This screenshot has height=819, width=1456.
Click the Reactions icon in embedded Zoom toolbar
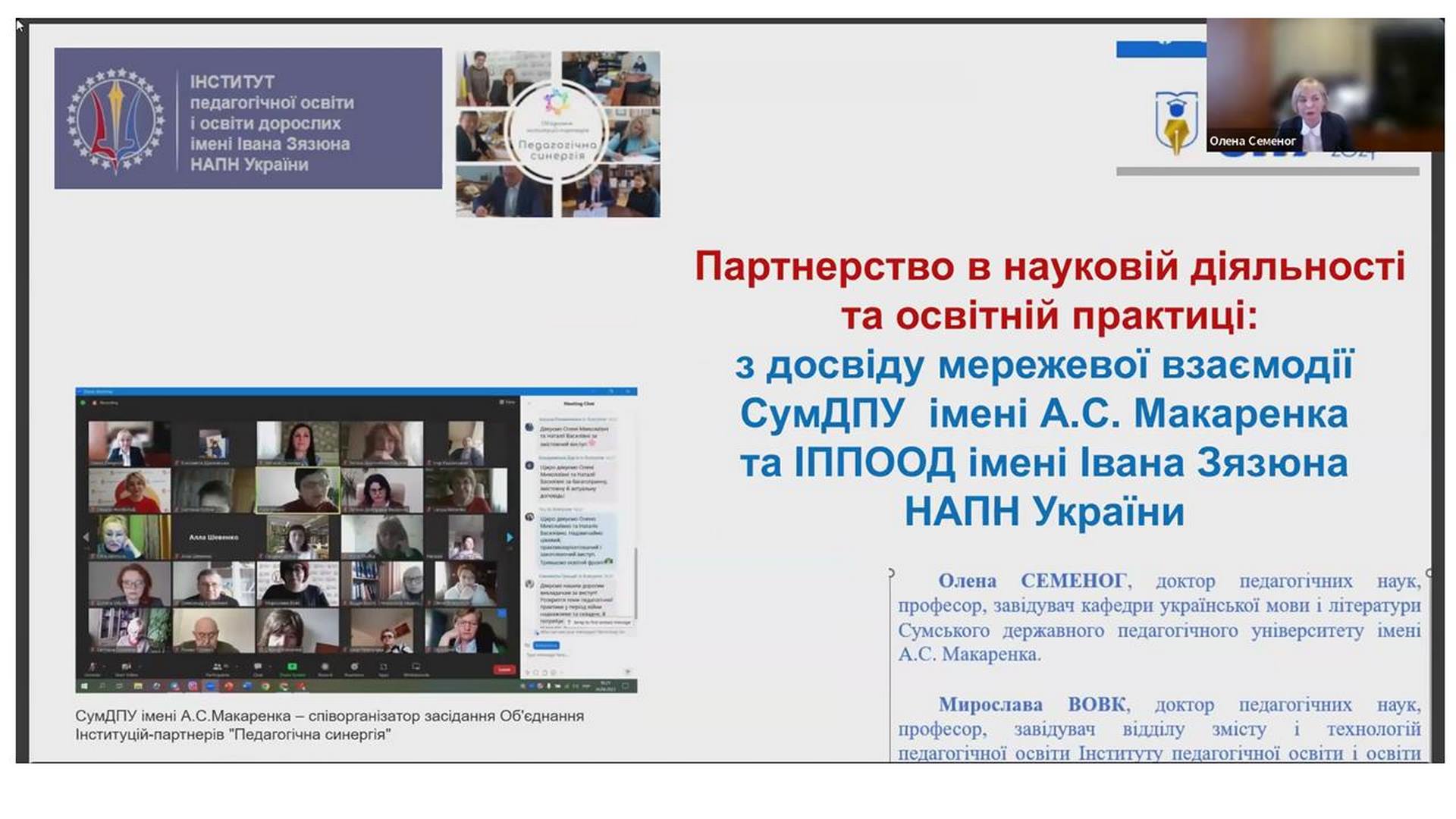[354, 667]
